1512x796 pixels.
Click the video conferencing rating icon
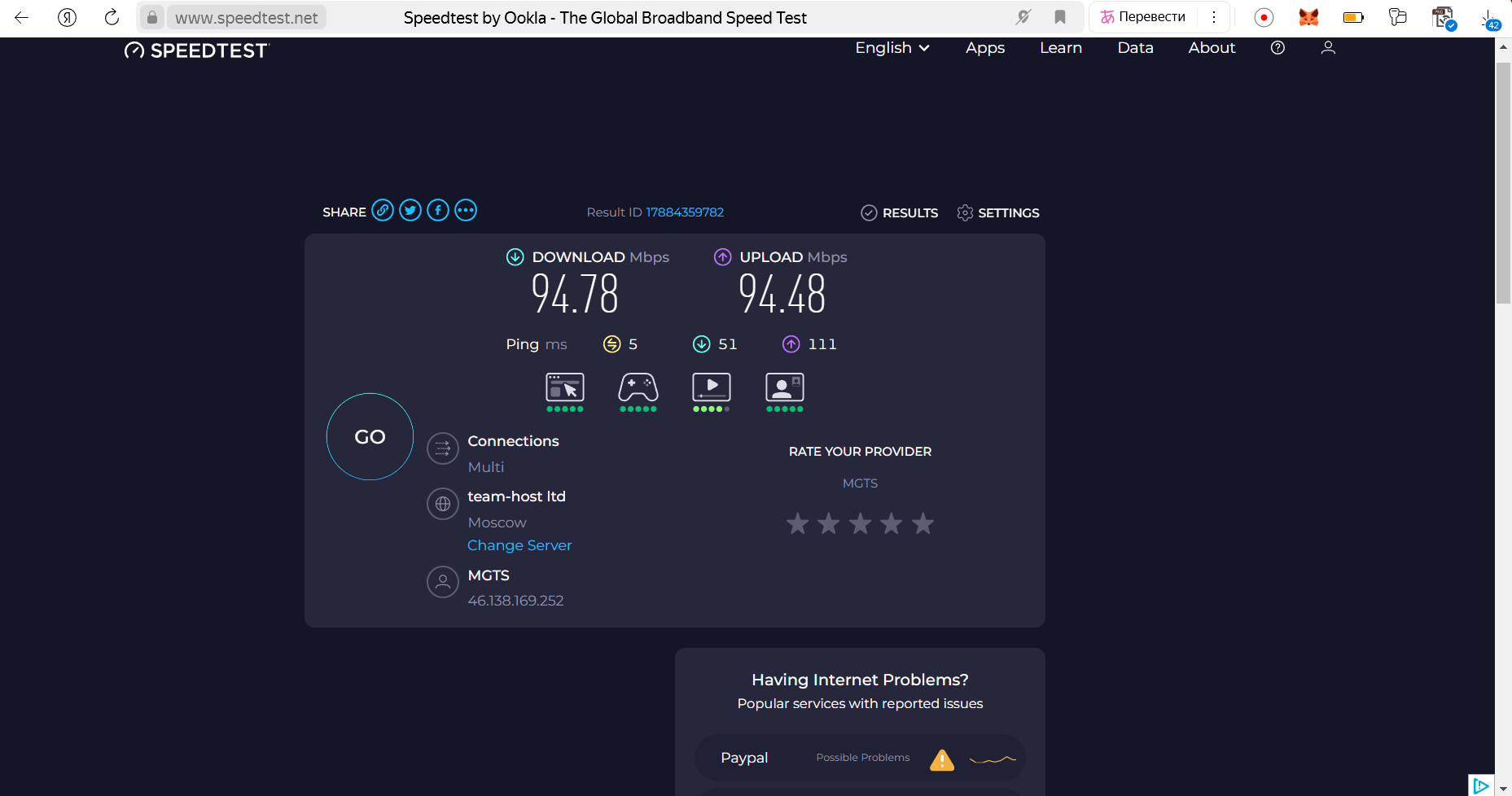(x=785, y=387)
